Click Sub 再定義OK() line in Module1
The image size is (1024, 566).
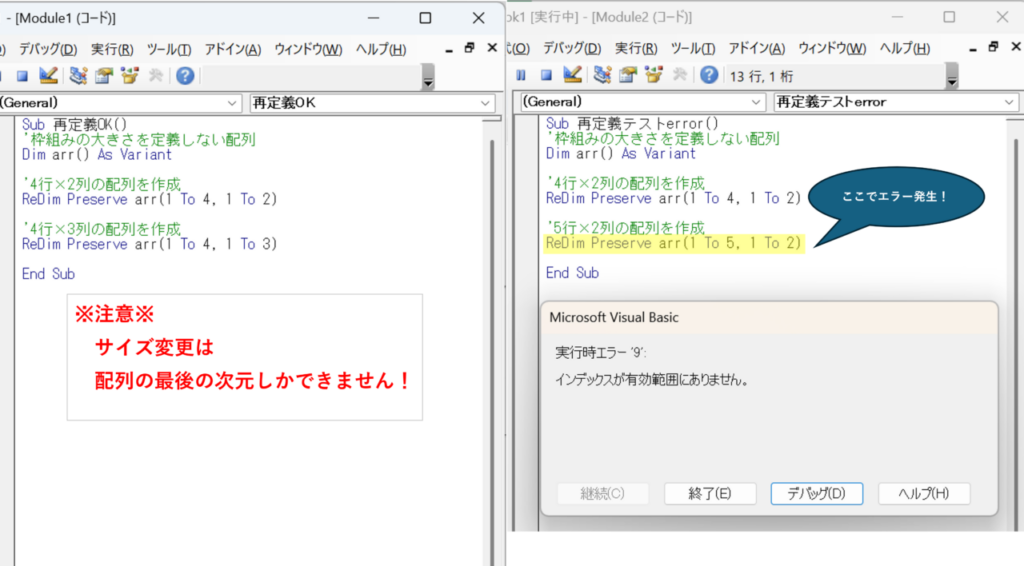click(74, 125)
